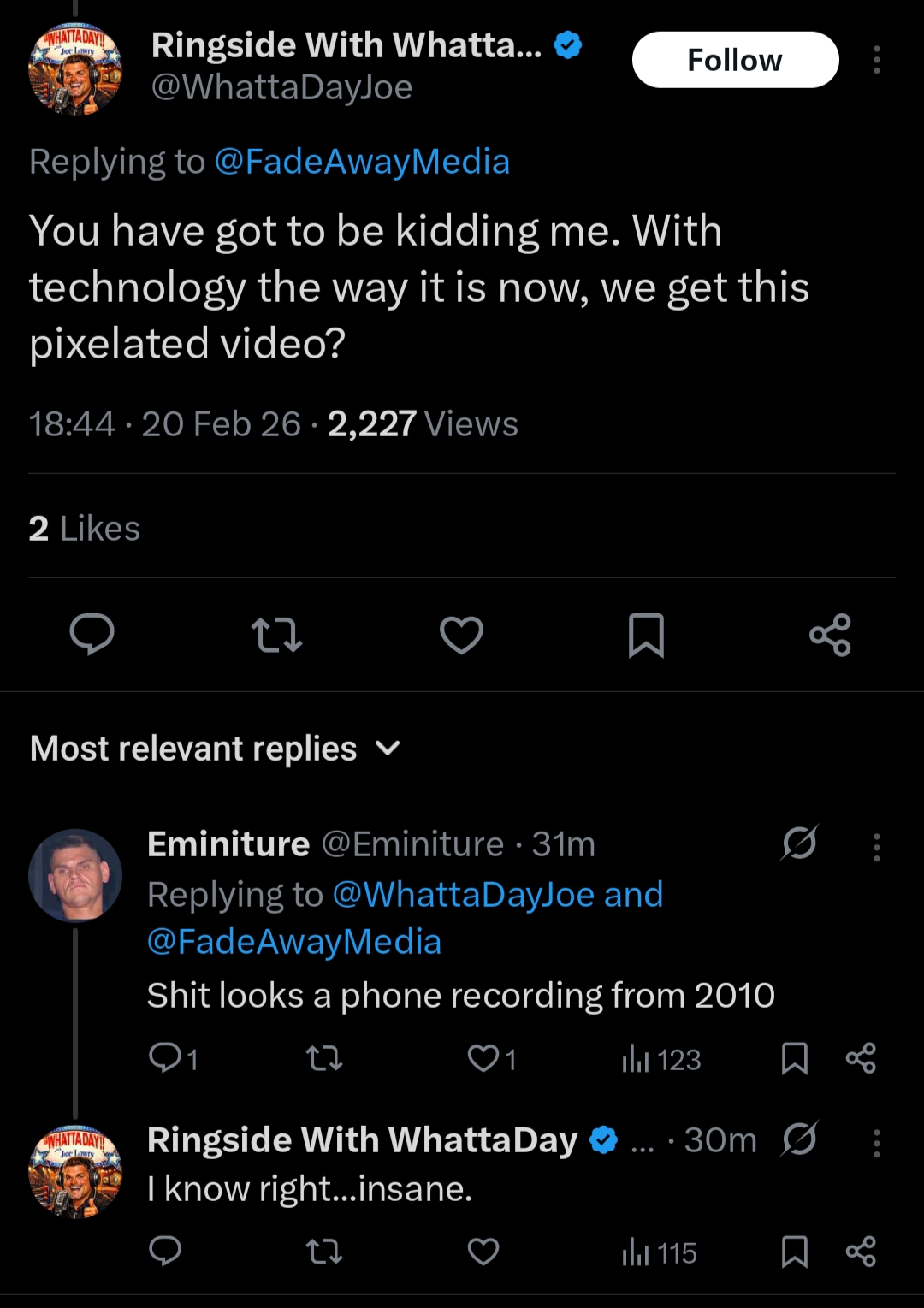This screenshot has width=924, height=1308.
Task: Share Eminiture's reply
Action: click(861, 1059)
